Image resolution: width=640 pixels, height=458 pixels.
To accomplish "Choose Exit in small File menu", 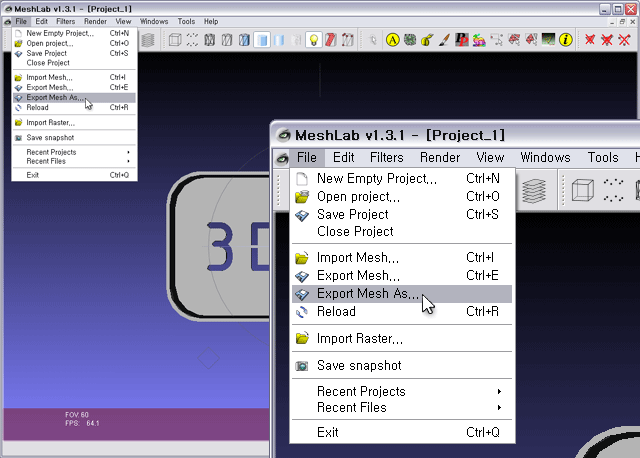I will 74,175.
